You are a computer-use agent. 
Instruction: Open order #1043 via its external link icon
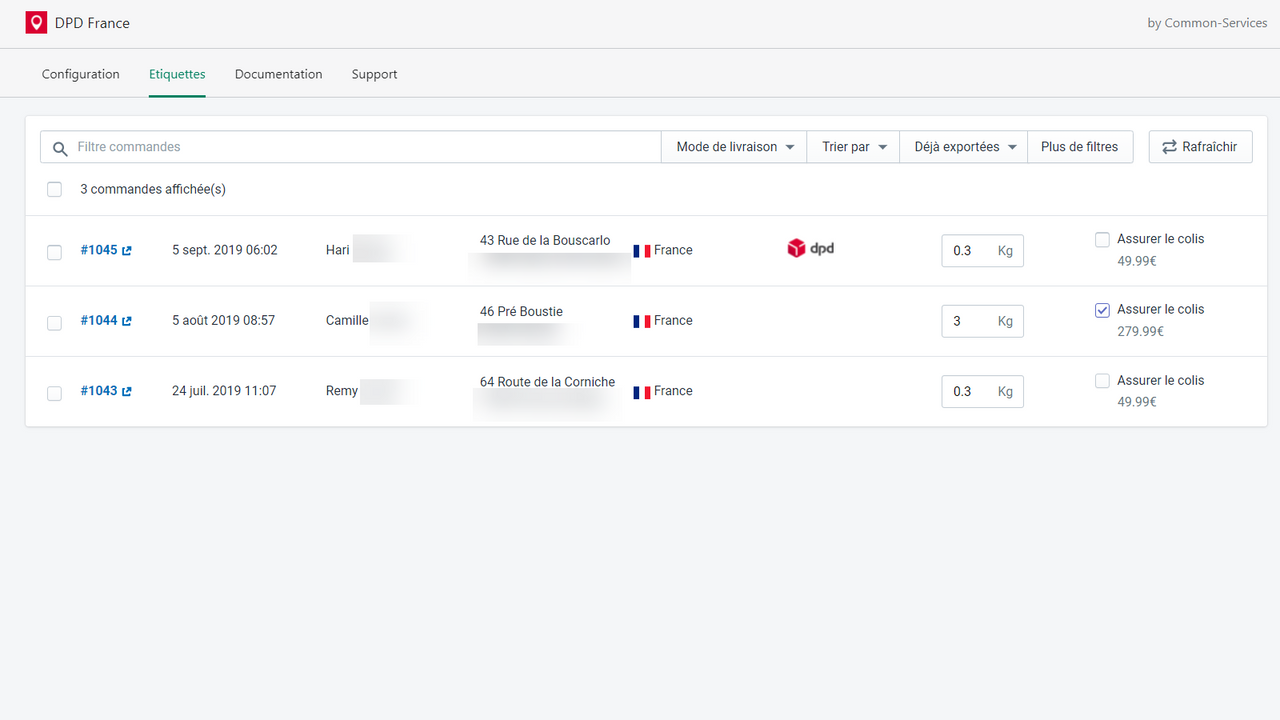(x=126, y=390)
